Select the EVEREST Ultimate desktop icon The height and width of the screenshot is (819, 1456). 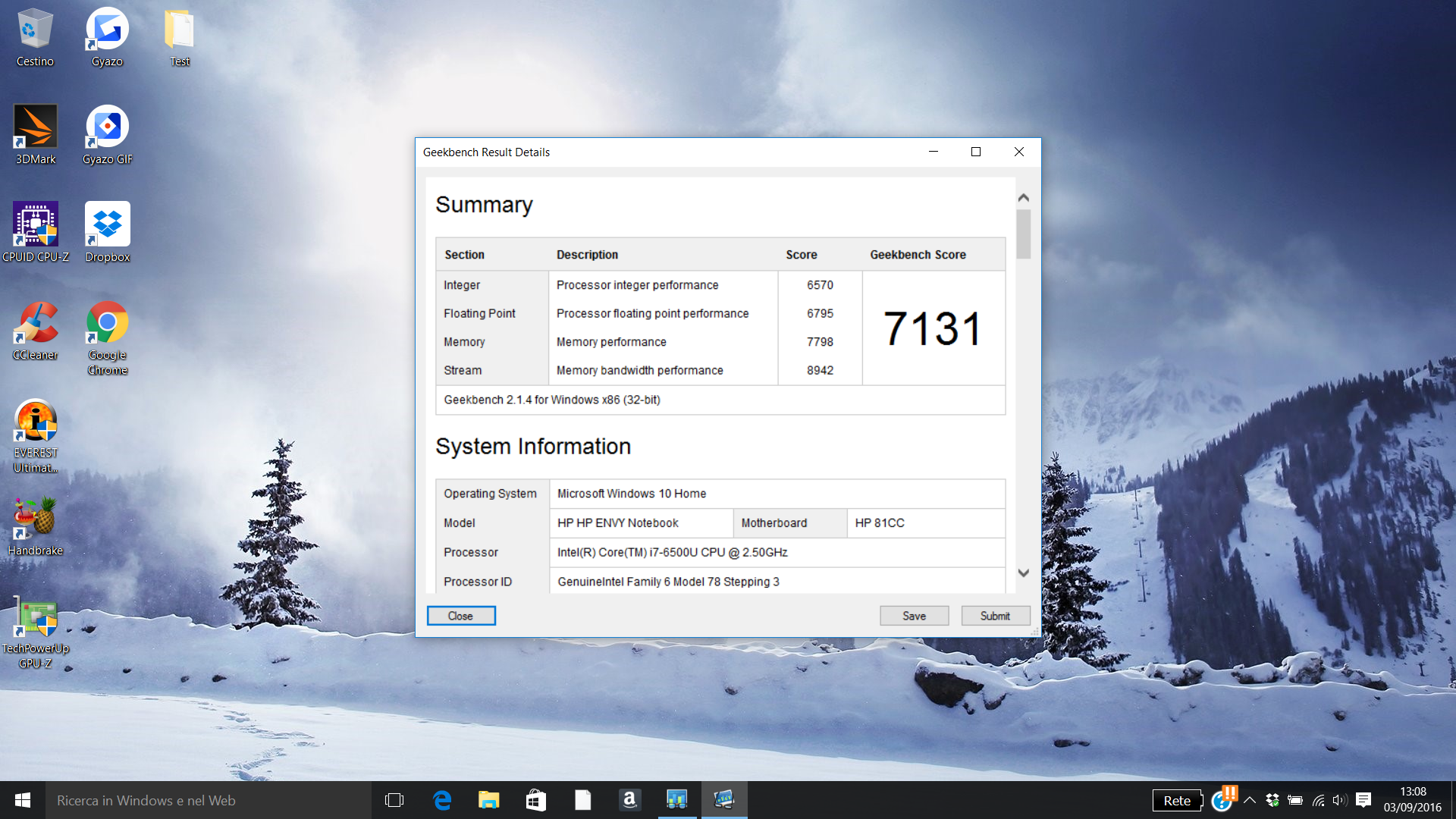pyautogui.click(x=36, y=436)
